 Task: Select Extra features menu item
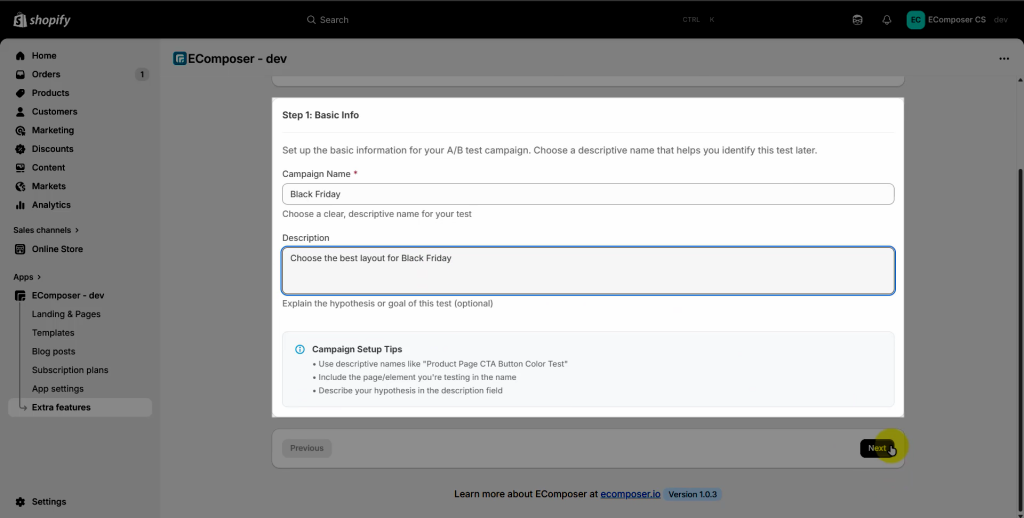click(x=61, y=407)
